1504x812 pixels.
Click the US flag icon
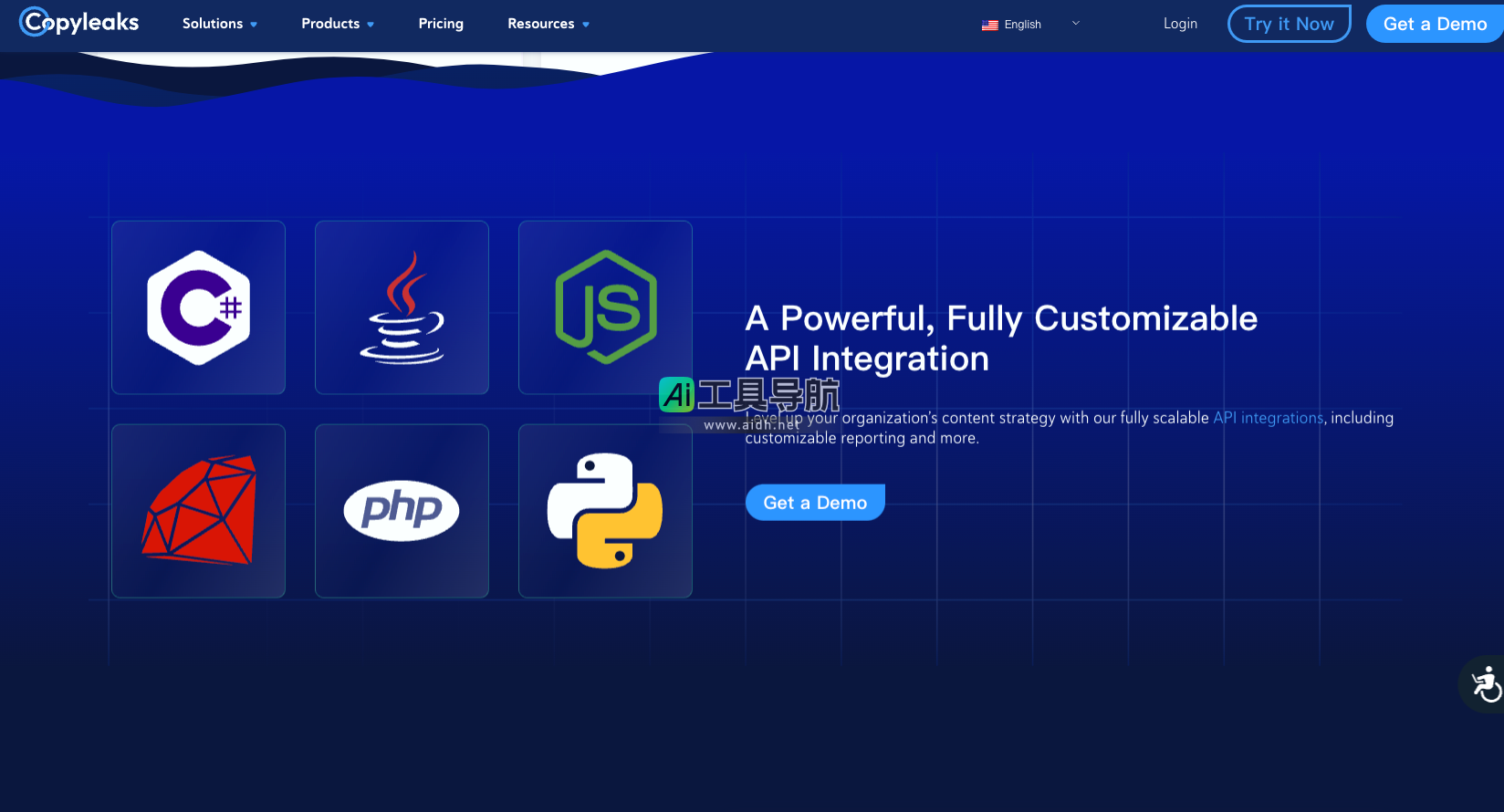tap(989, 25)
